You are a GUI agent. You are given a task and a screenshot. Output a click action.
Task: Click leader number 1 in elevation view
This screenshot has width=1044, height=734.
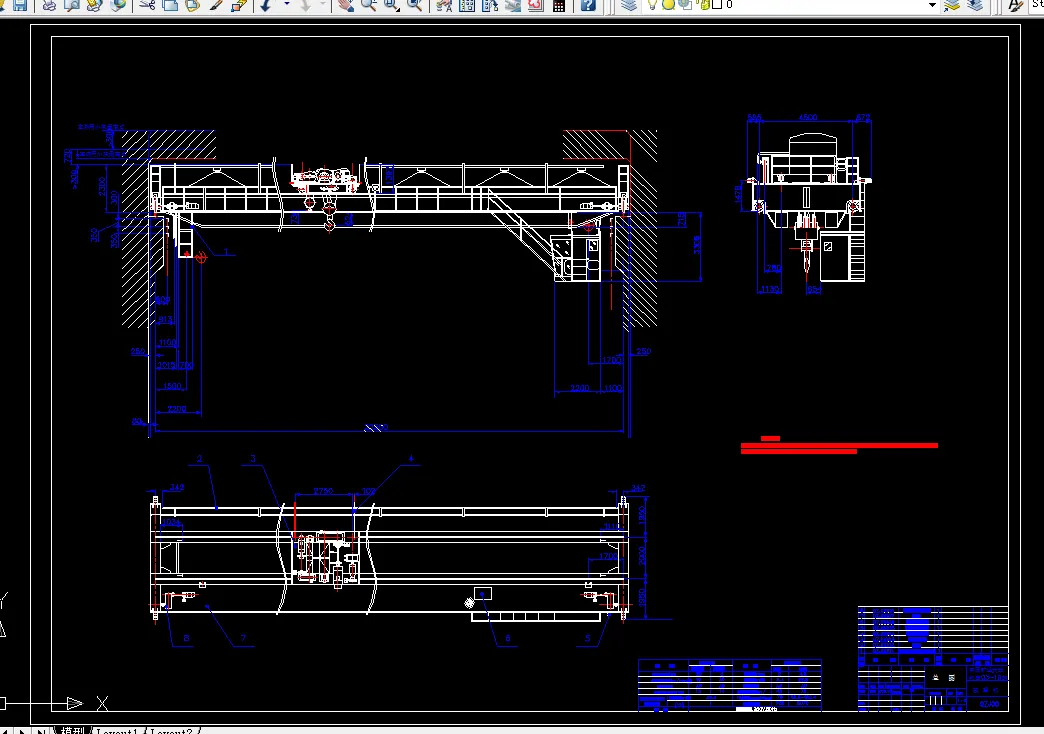(x=226, y=252)
